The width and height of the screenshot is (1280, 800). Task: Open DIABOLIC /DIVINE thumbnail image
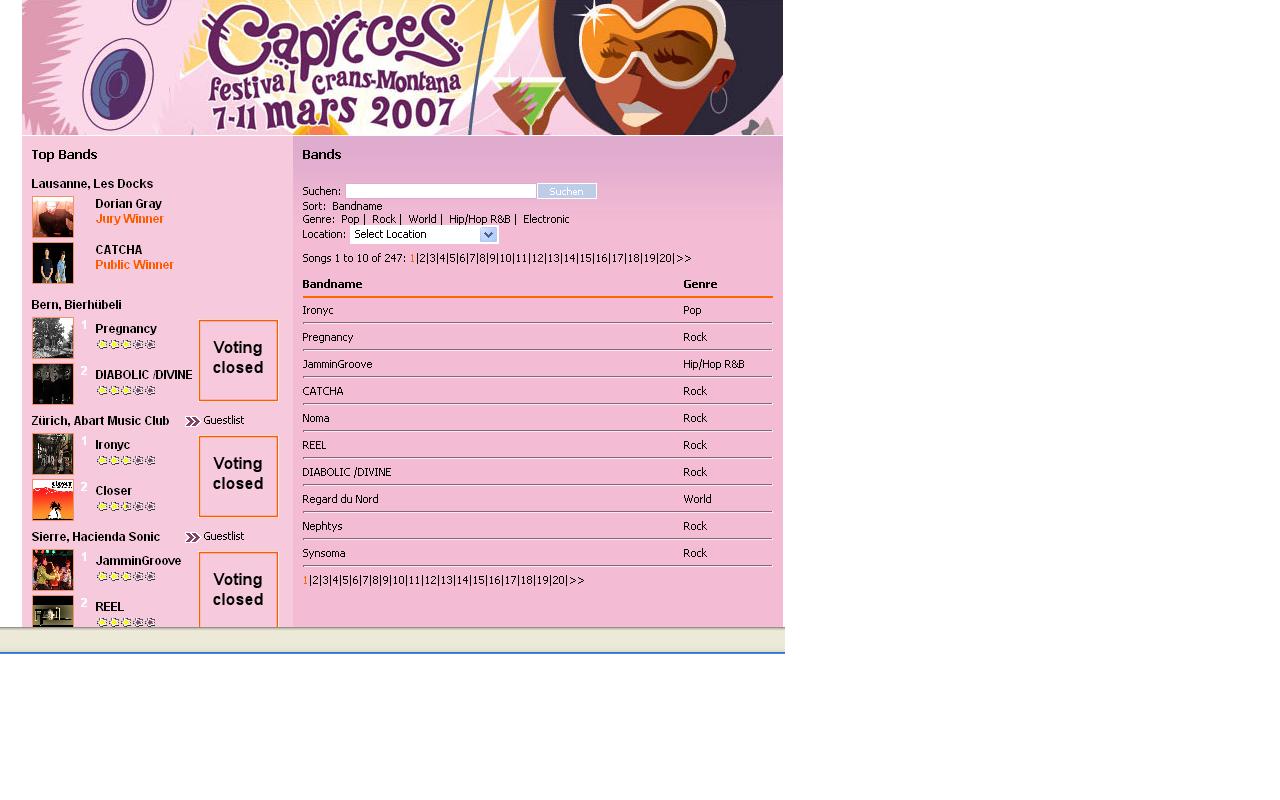pos(53,384)
